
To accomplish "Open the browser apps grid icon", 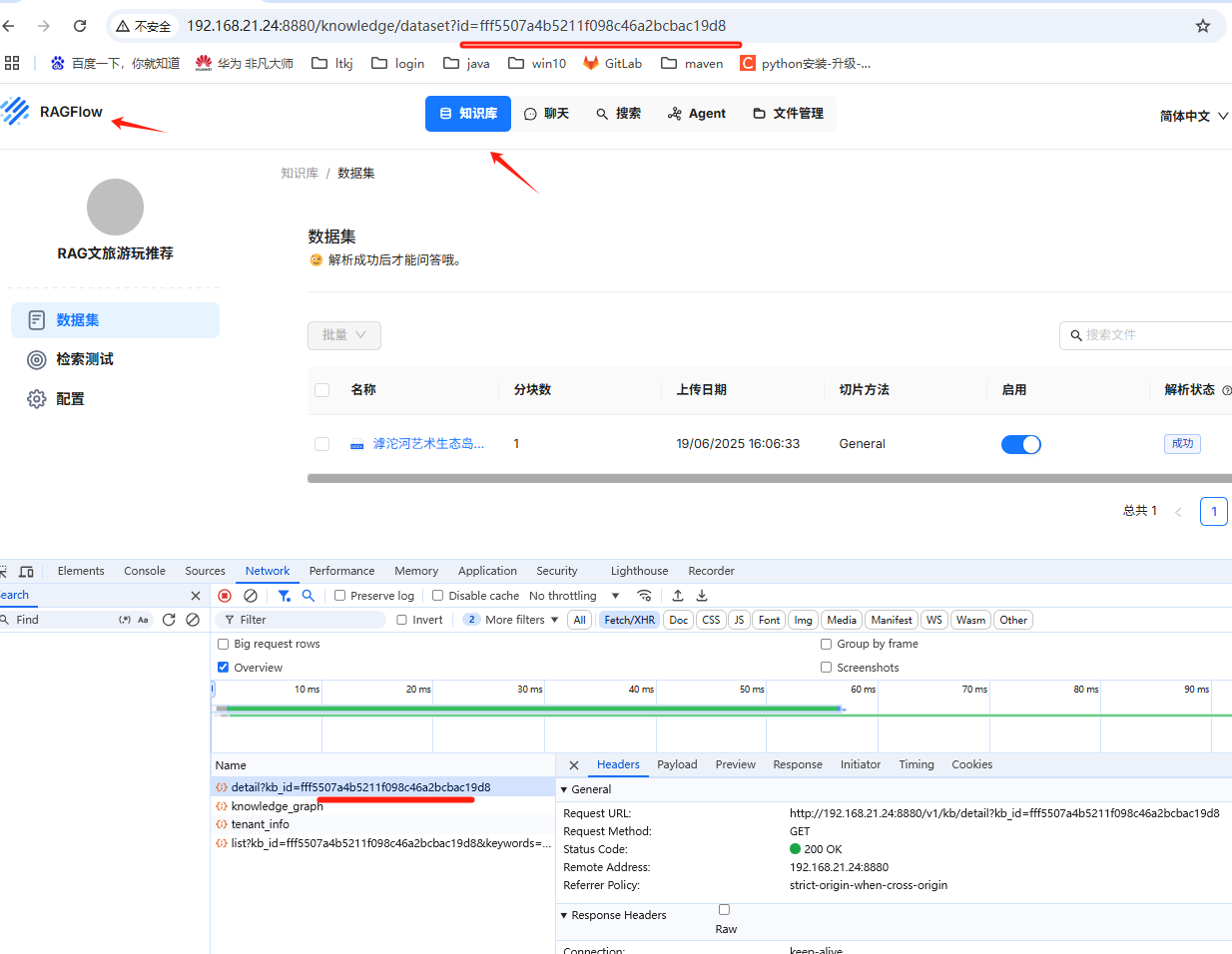I will click(12, 63).
